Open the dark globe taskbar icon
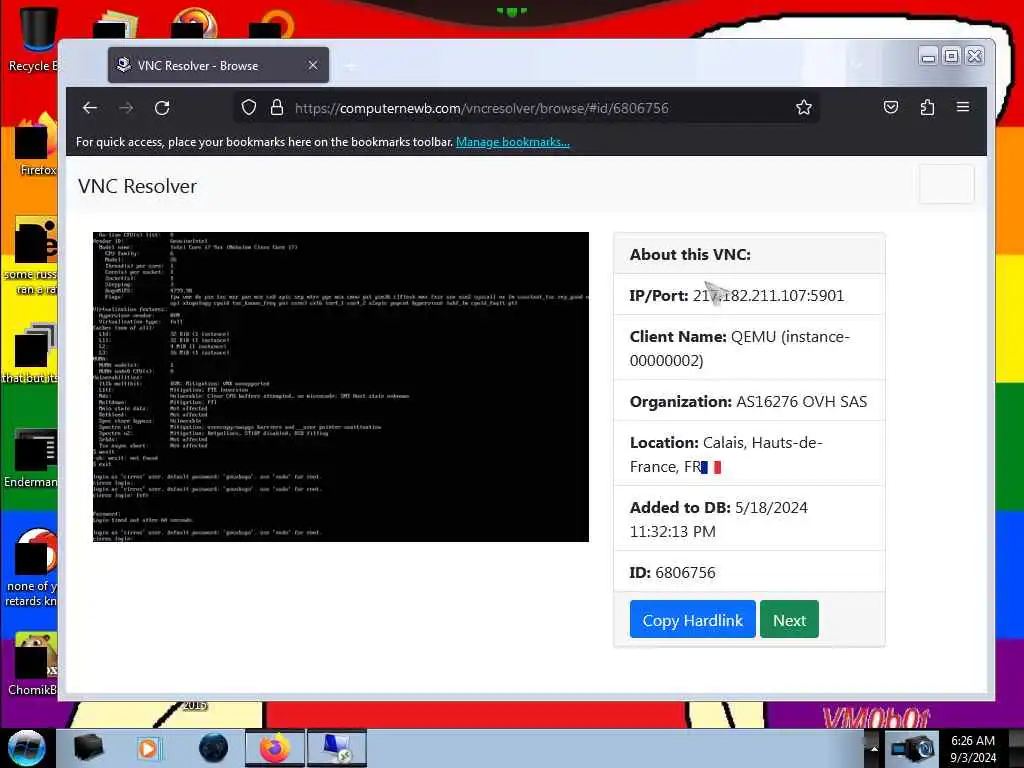Viewport: 1024px width, 768px height. [x=213, y=748]
